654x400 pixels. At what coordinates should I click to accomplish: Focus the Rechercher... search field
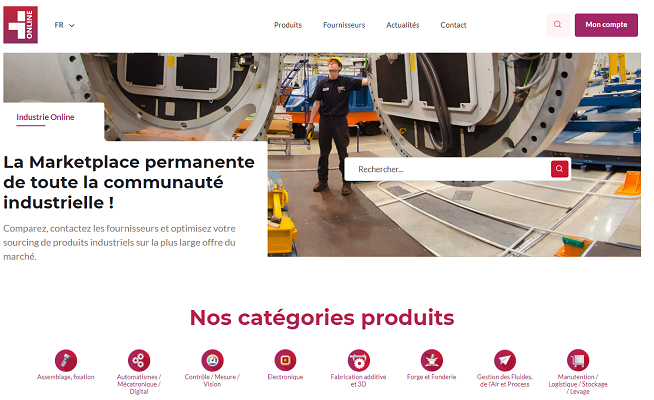448,169
